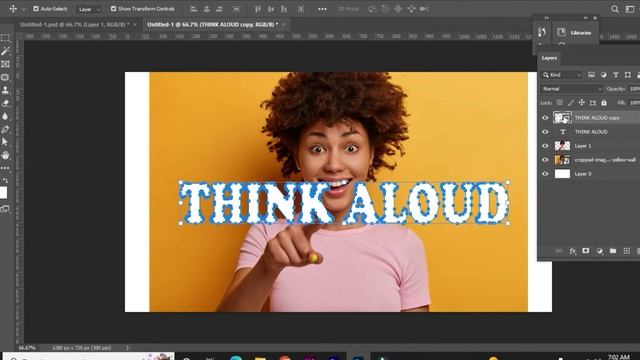Click align bottom edges icon

(284, 9)
